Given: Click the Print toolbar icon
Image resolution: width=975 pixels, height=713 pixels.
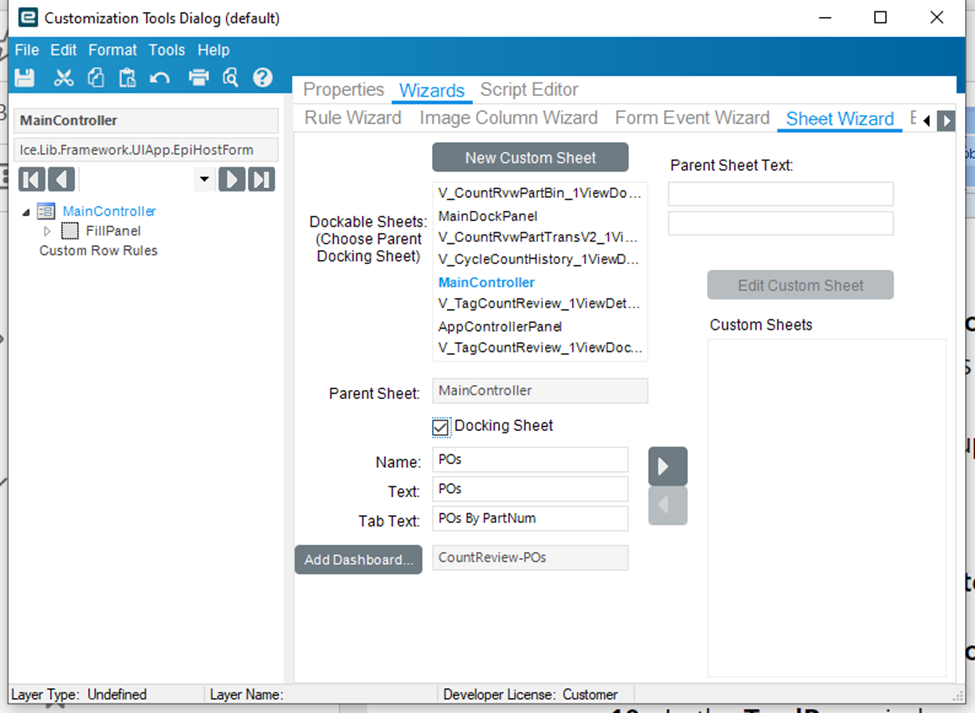Looking at the screenshot, I should pyautogui.click(x=198, y=78).
